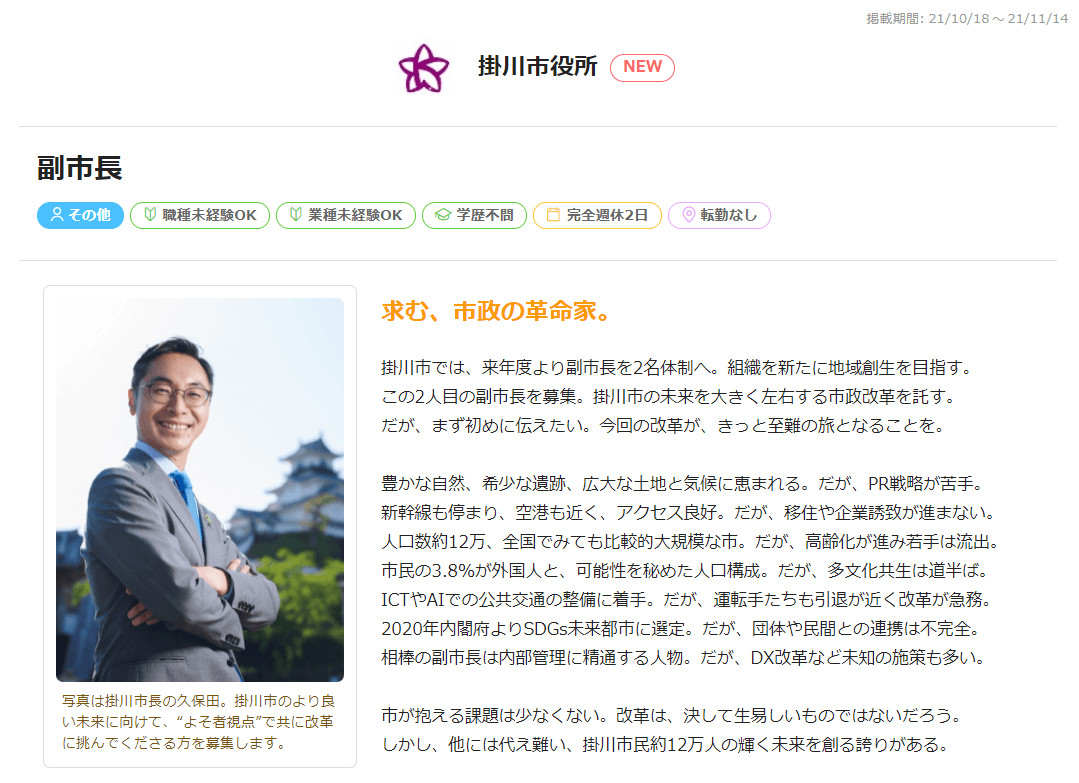This screenshot has width=1079, height=783.
Task: Click the person icon in その他 tag
Action: pos(57,215)
